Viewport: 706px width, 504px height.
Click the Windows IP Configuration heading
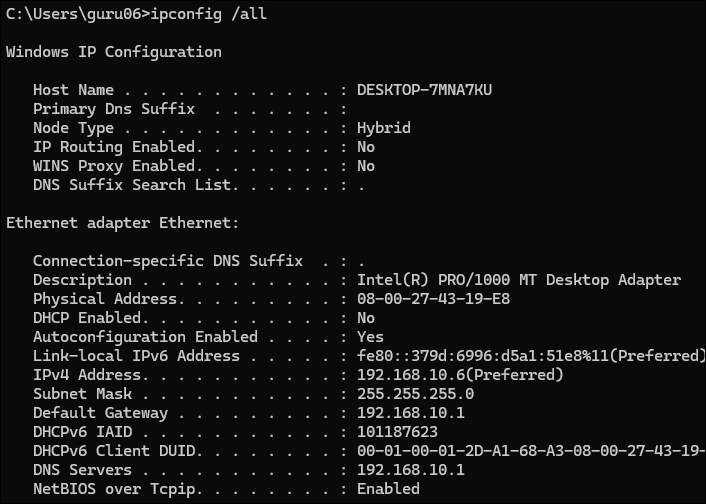(114, 52)
